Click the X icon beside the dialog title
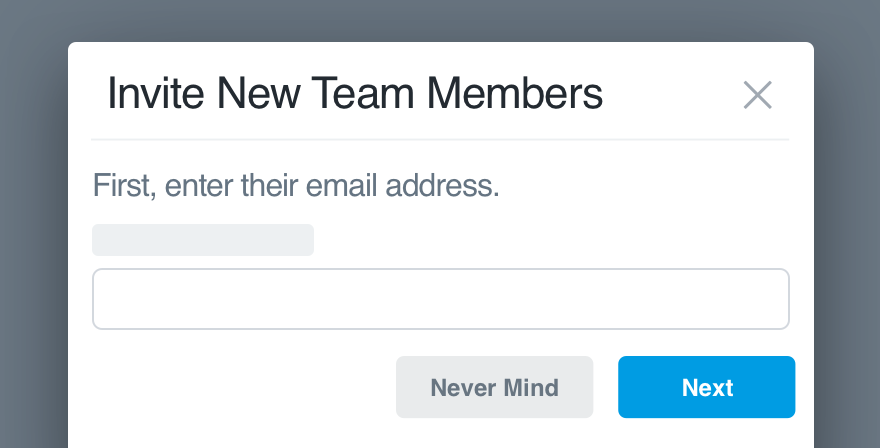880x448 pixels. [x=758, y=95]
